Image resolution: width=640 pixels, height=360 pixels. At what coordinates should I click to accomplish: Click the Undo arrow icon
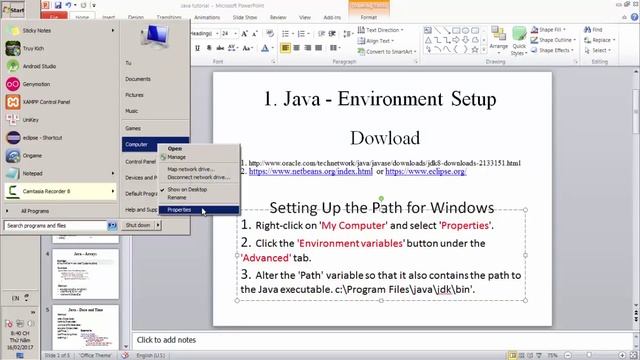coord(69,5)
